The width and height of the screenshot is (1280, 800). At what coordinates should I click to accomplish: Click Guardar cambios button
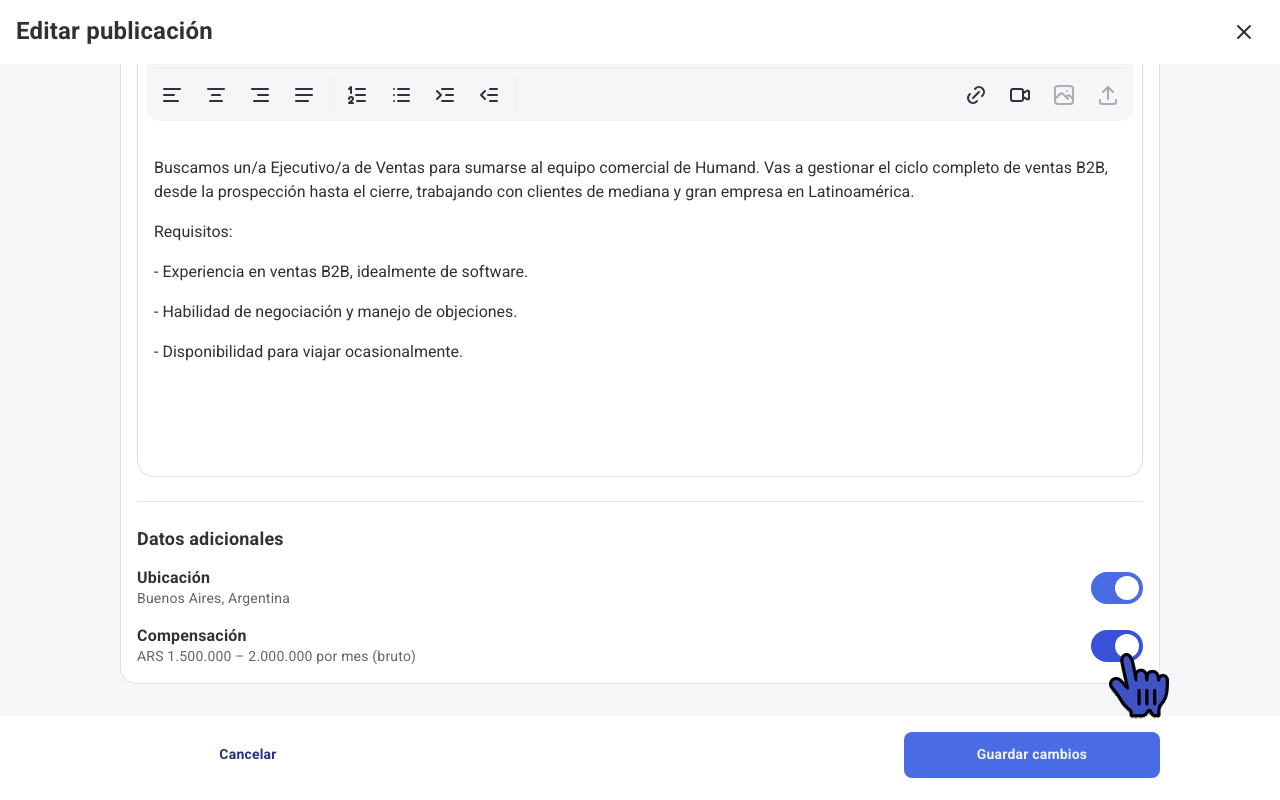click(x=1032, y=755)
